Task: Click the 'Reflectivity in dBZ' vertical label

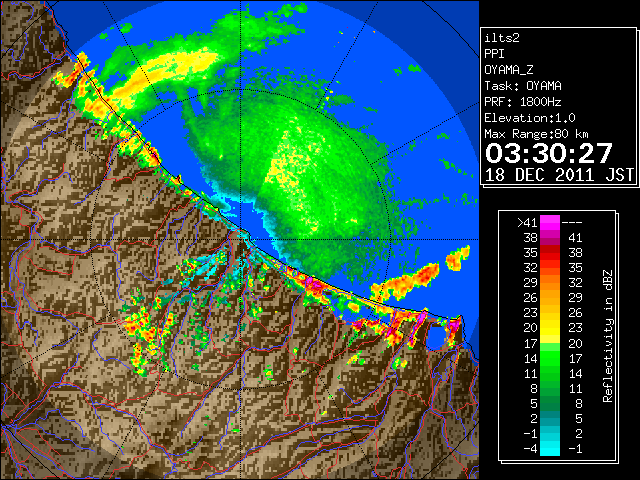Action: [608, 336]
